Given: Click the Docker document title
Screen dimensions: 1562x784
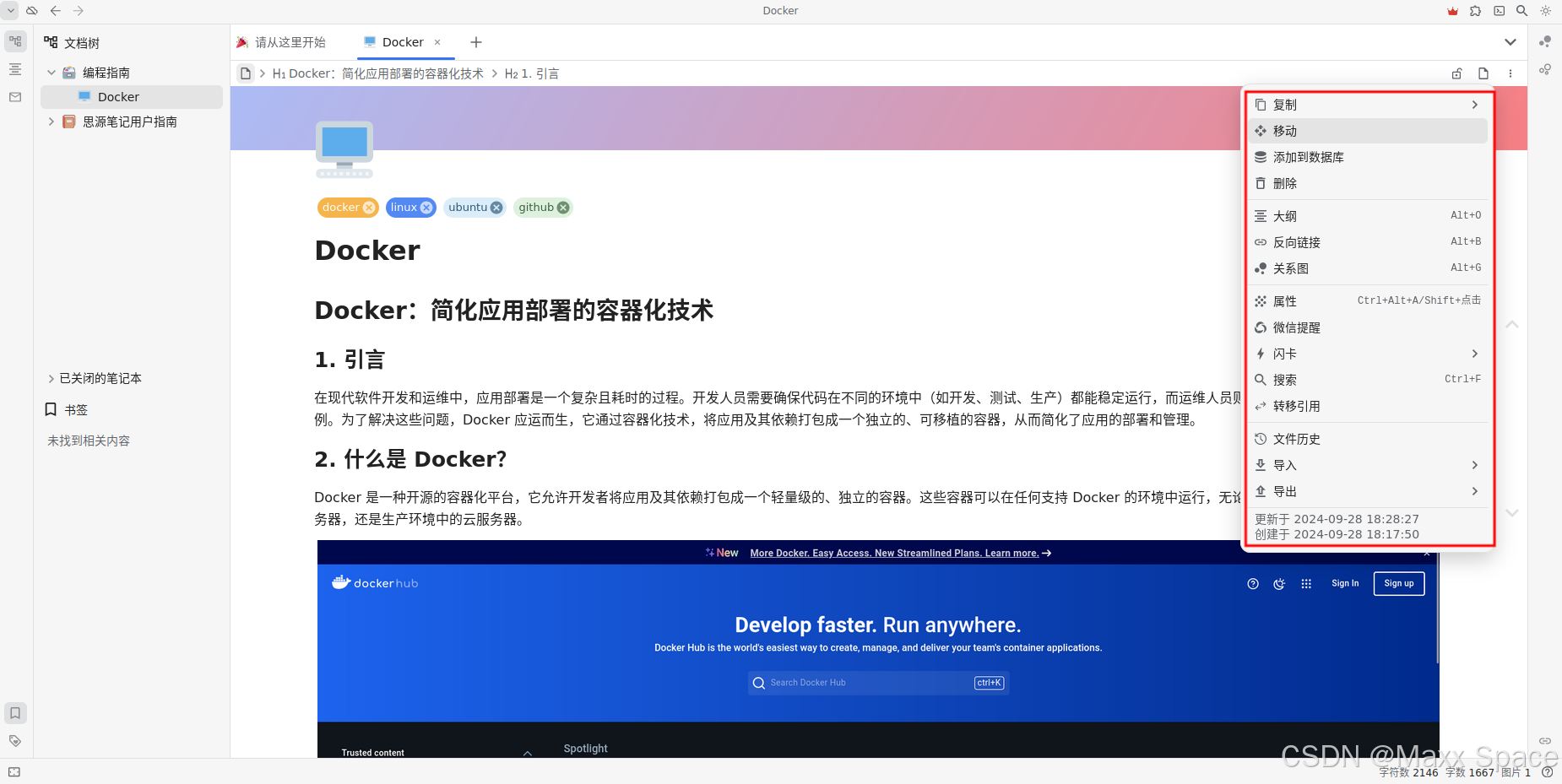Looking at the screenshot, I should pos(367,251).
